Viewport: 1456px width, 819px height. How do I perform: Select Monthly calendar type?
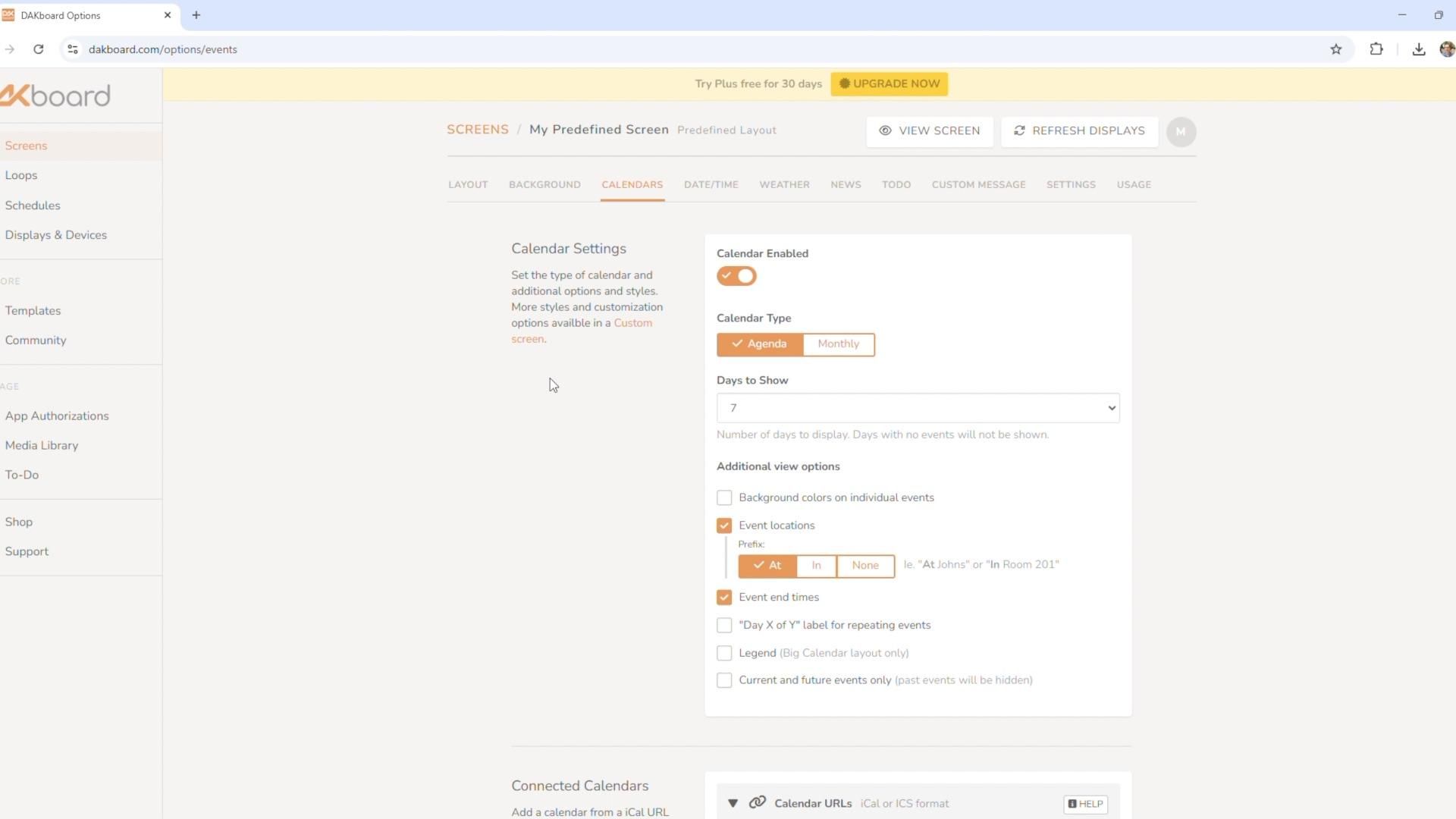click(838, 344)
